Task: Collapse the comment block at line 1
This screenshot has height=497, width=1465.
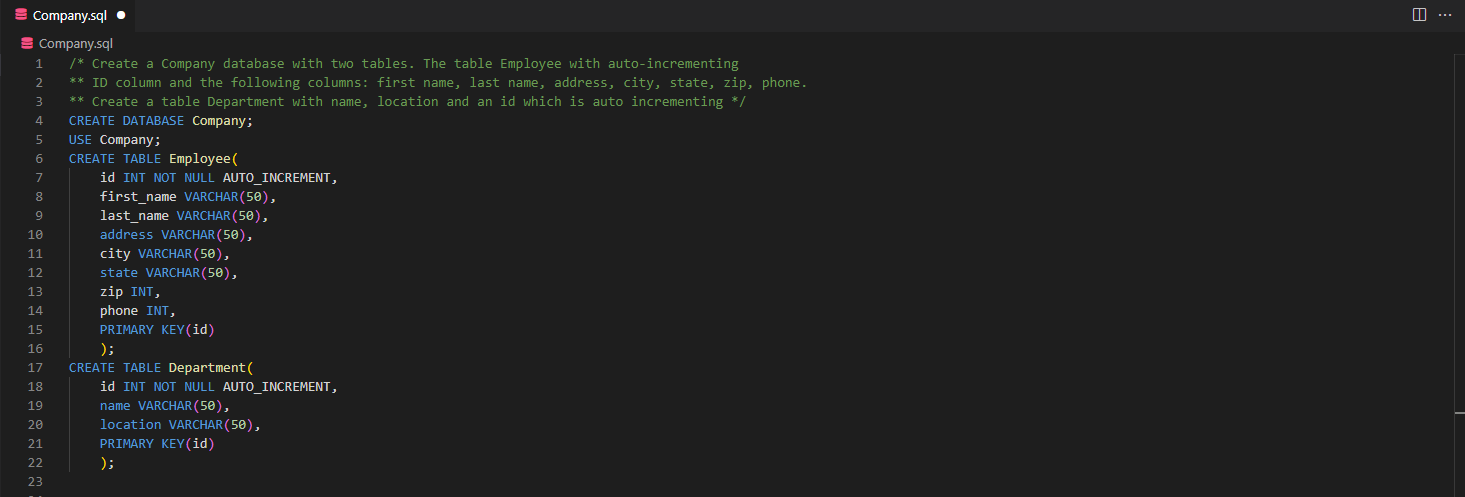Action: pos(57,63)
